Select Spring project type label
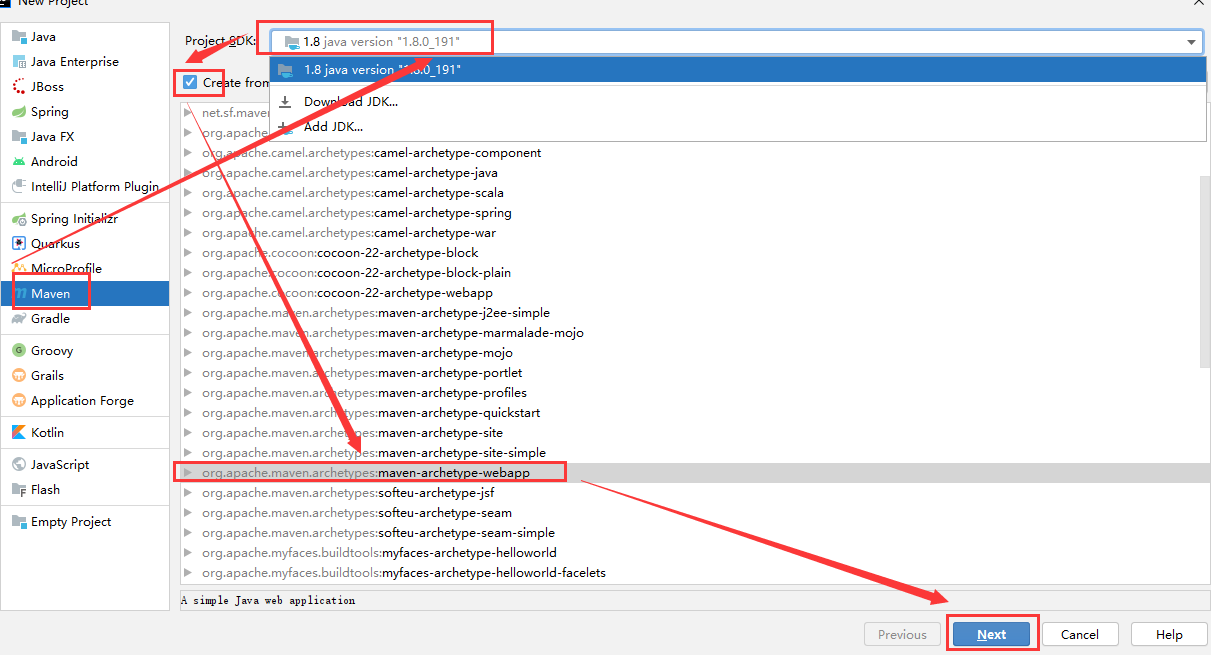 pyautogui.click(x=50, y=112)
